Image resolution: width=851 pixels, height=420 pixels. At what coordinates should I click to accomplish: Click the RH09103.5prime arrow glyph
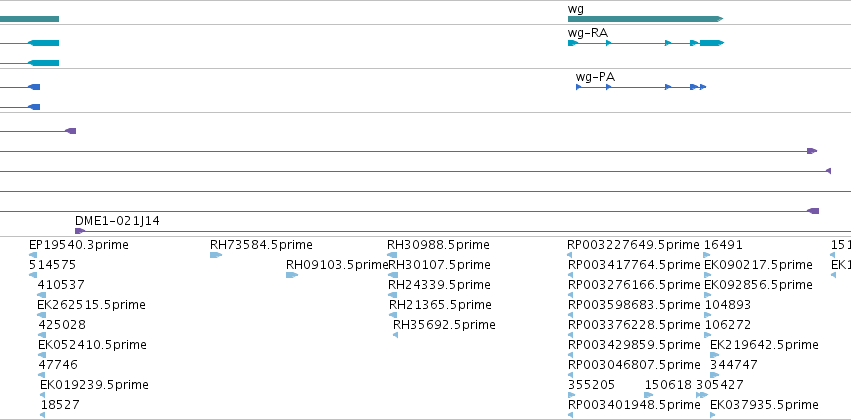pyautogui.click(x=292, y=275)
